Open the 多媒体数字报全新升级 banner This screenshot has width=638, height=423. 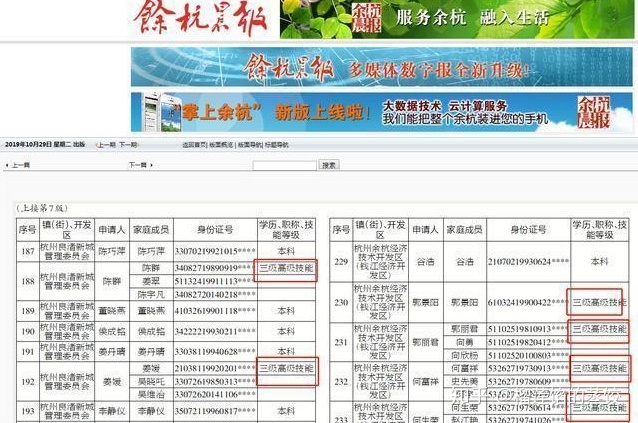click(x=381, y=67)
